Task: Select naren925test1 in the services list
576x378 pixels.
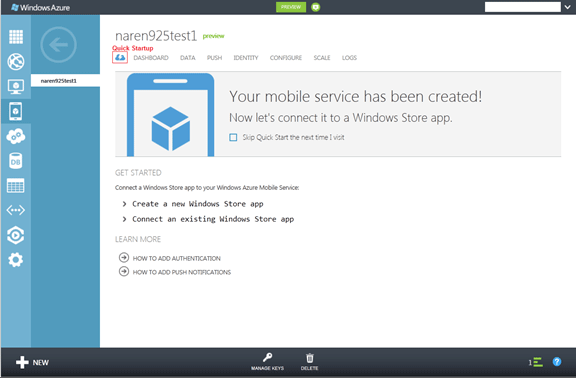Action: pos(65,81)
